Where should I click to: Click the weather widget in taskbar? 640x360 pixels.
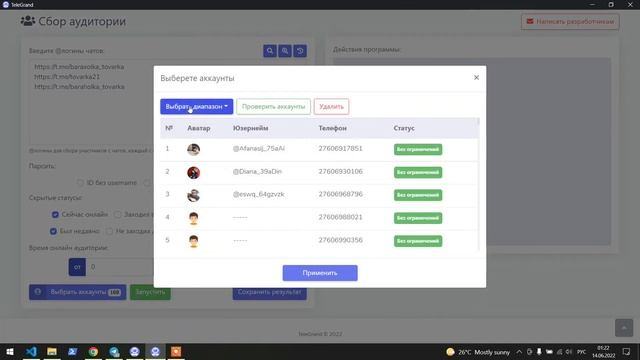coord(478,352)
